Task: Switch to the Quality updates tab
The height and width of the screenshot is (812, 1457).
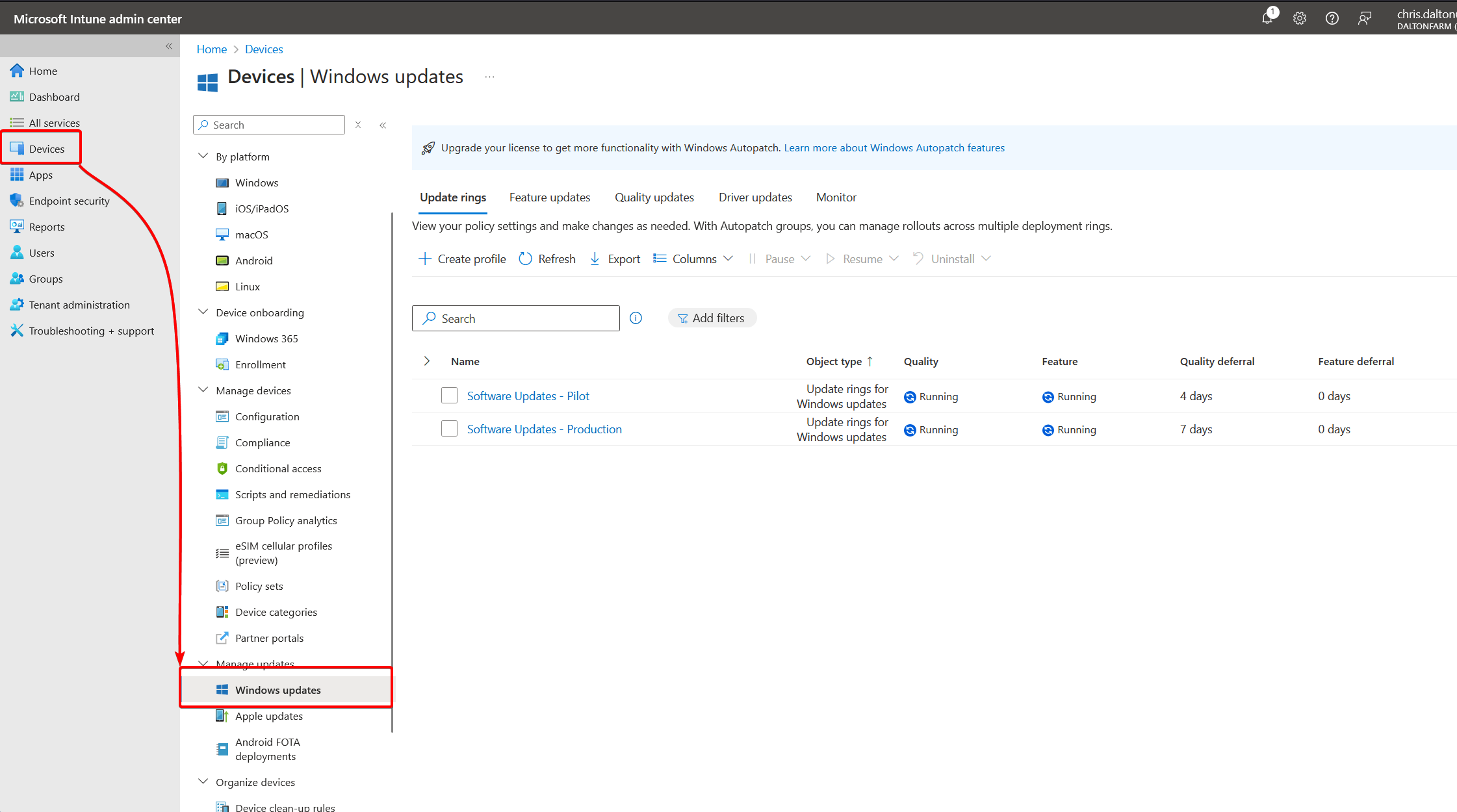Action: tap(654, 197)
